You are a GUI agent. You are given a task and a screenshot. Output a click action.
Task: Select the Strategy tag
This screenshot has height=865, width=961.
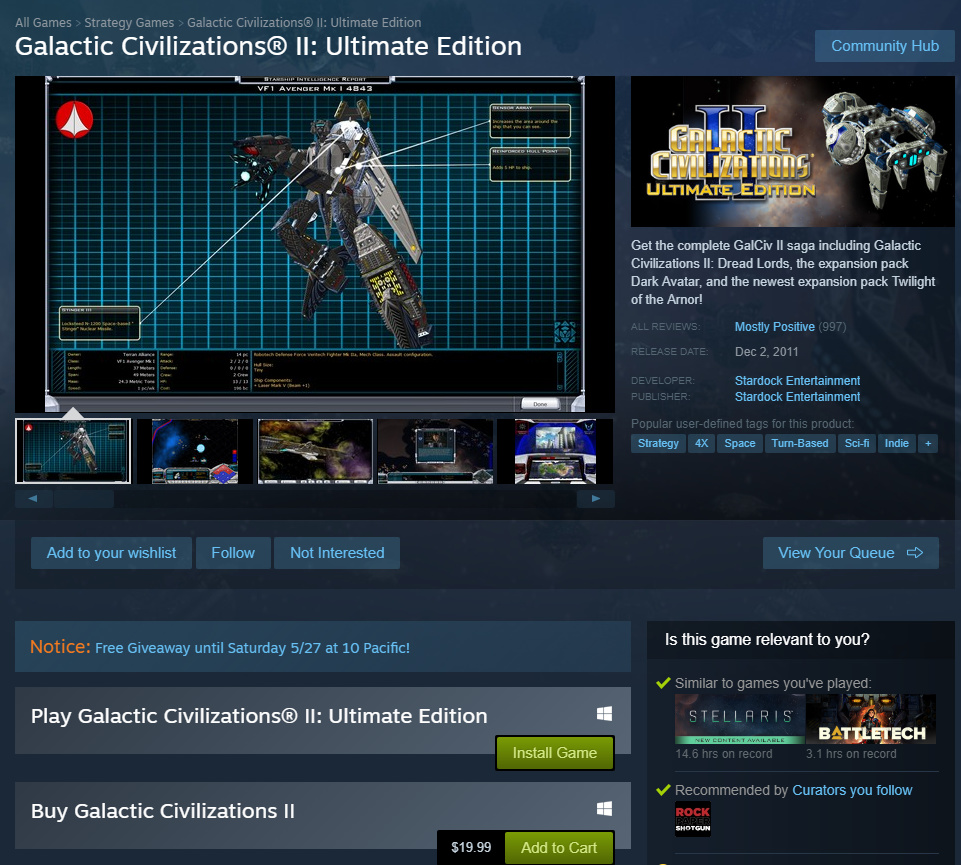pyautogui.click(x=658, y=443)
